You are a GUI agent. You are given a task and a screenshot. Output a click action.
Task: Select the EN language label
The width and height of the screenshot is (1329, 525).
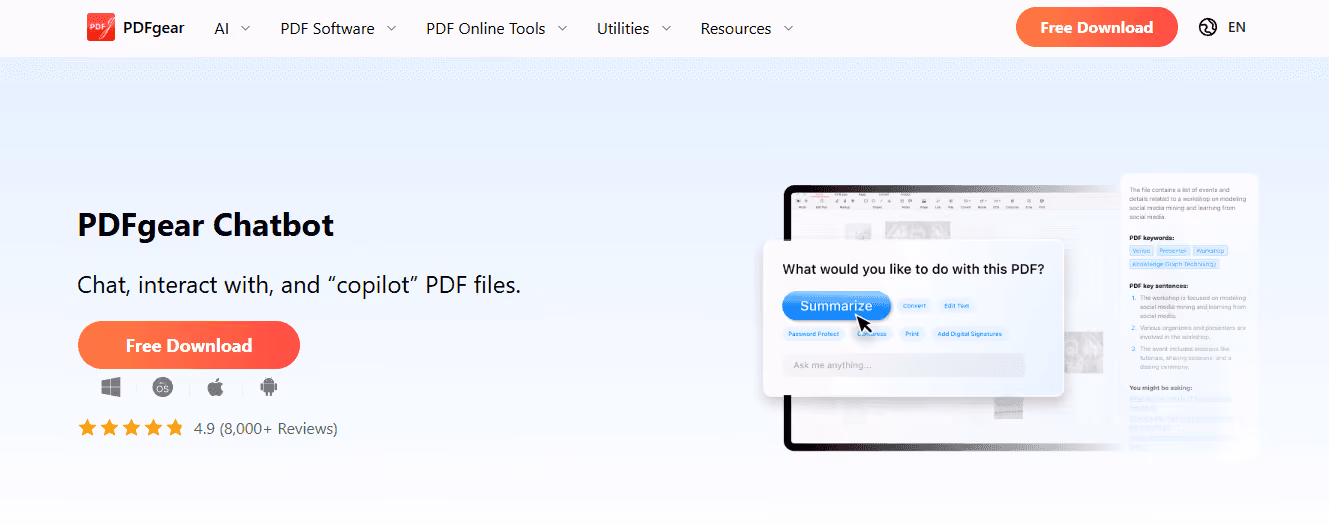[1237, 27]
